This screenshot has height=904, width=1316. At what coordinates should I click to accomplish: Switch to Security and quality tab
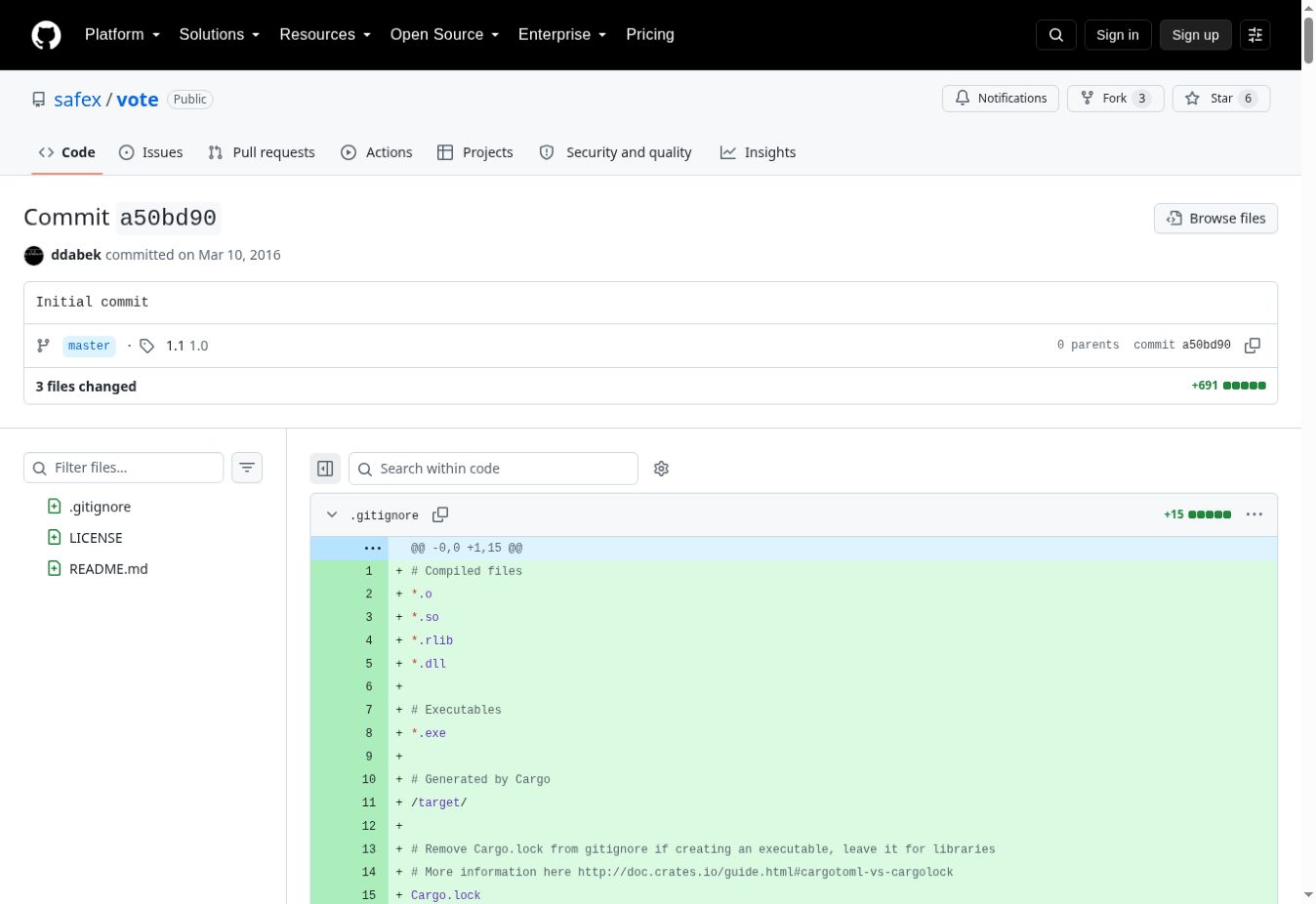click(x=616, y=152)
